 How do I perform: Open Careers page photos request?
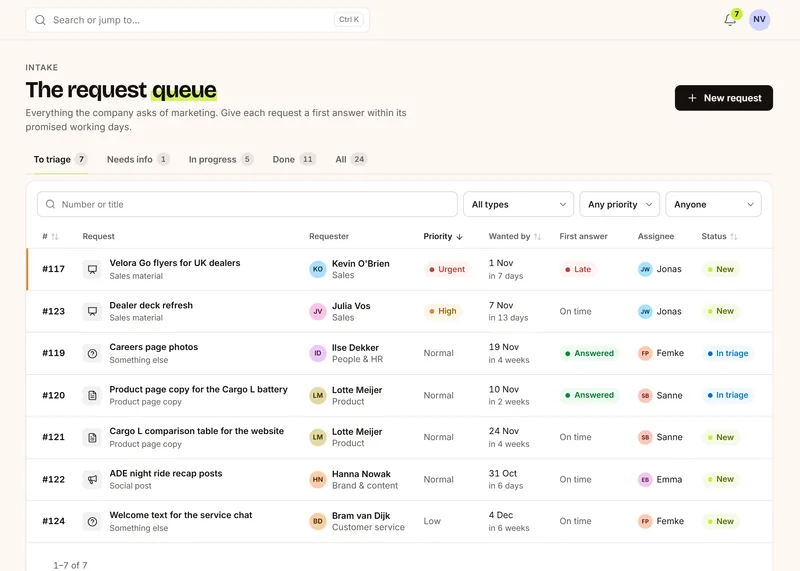154,347
